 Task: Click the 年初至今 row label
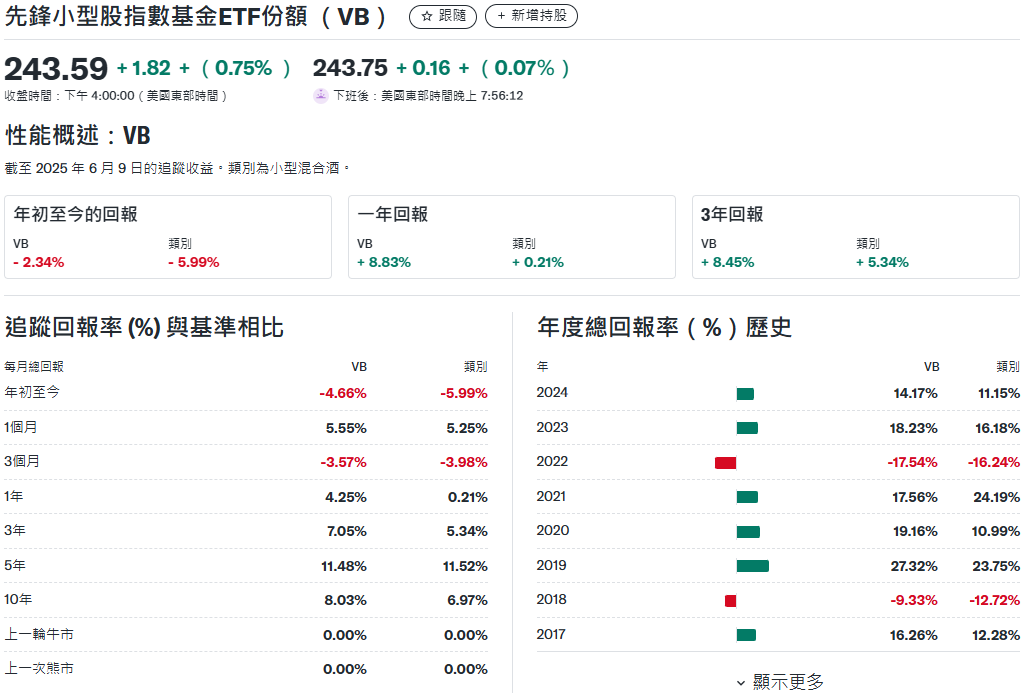[32, 393]
